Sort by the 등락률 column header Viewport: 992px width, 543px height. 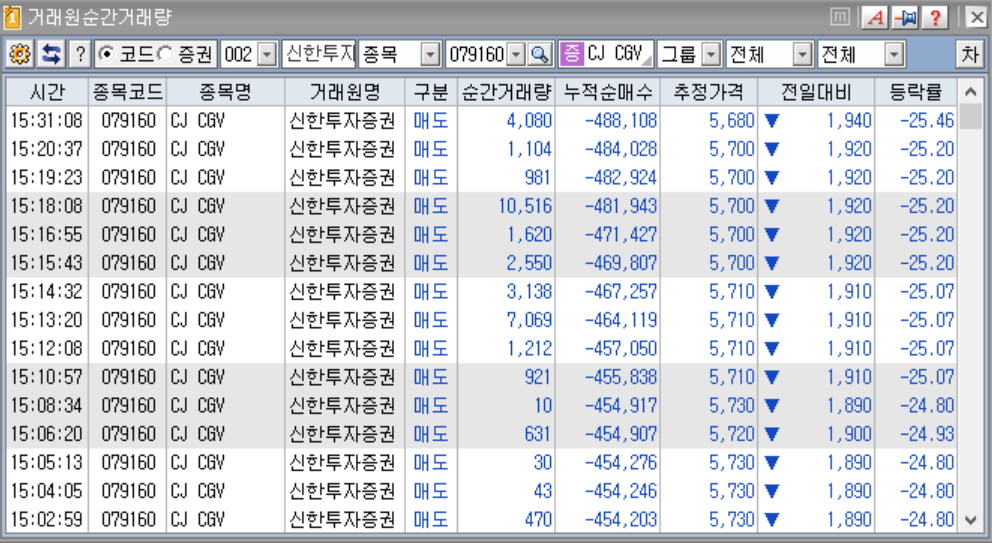tap(915, 92)
